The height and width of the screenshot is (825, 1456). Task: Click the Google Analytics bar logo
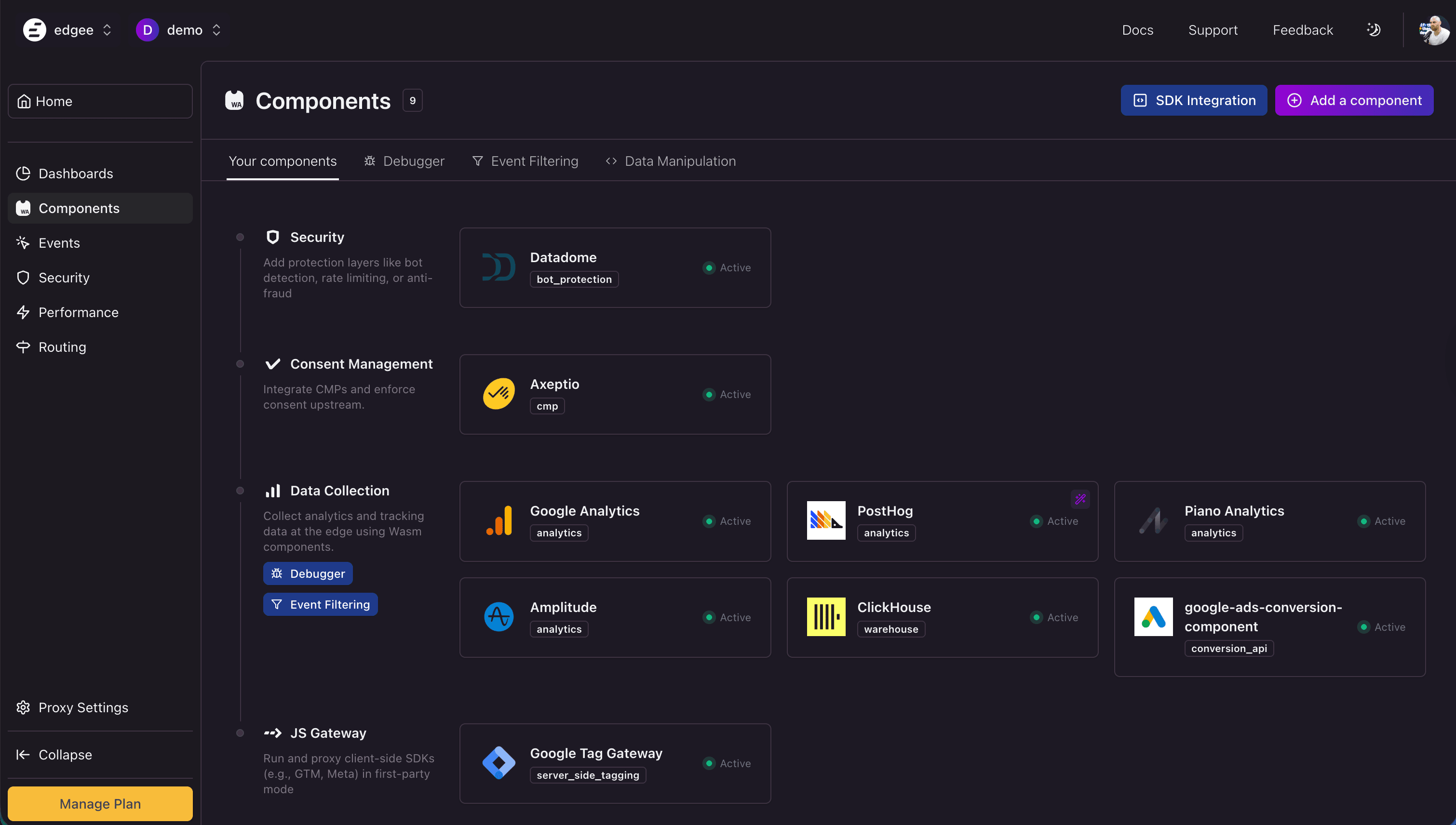pyautogui.click(x=498, y=521)
